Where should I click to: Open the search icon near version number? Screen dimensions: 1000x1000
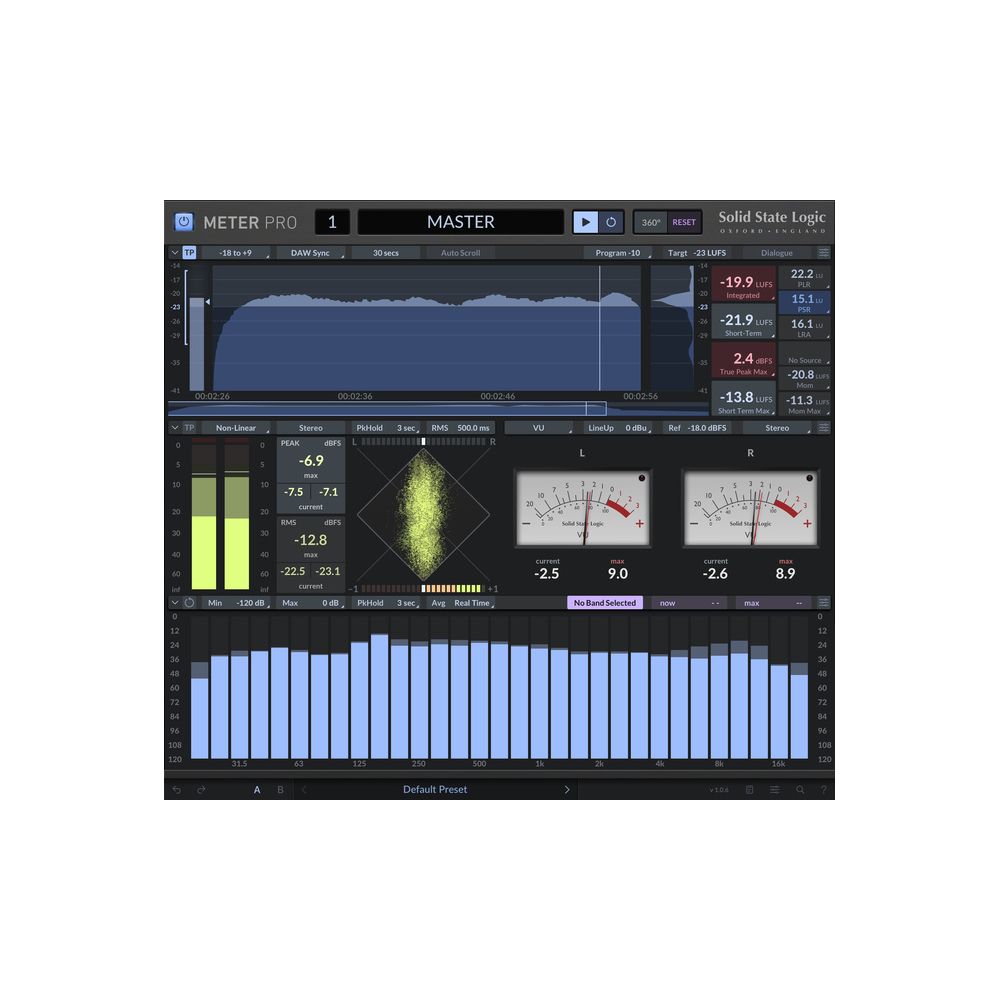point(799,789)
